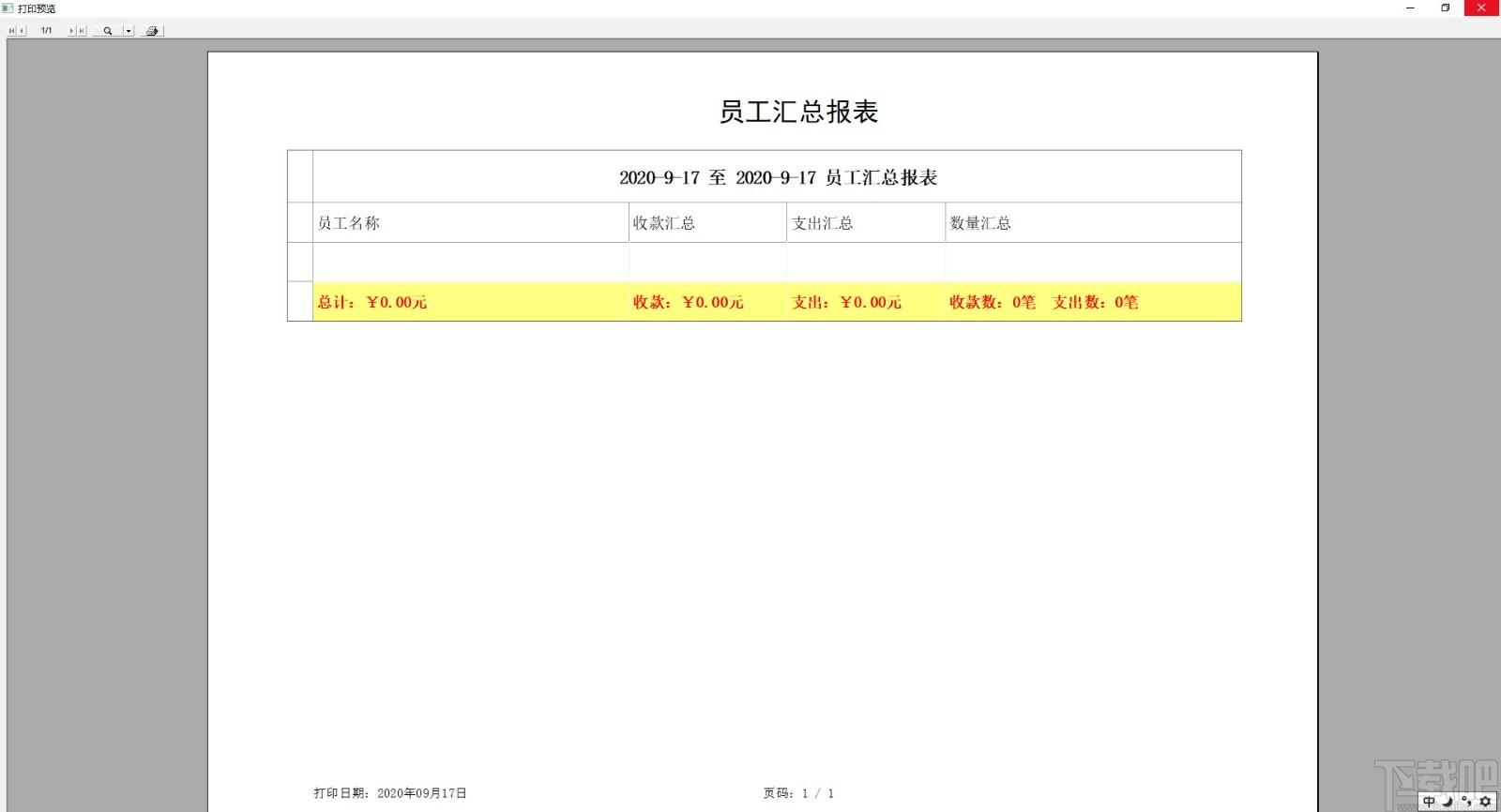Go to the next preview page

(71, 31)
